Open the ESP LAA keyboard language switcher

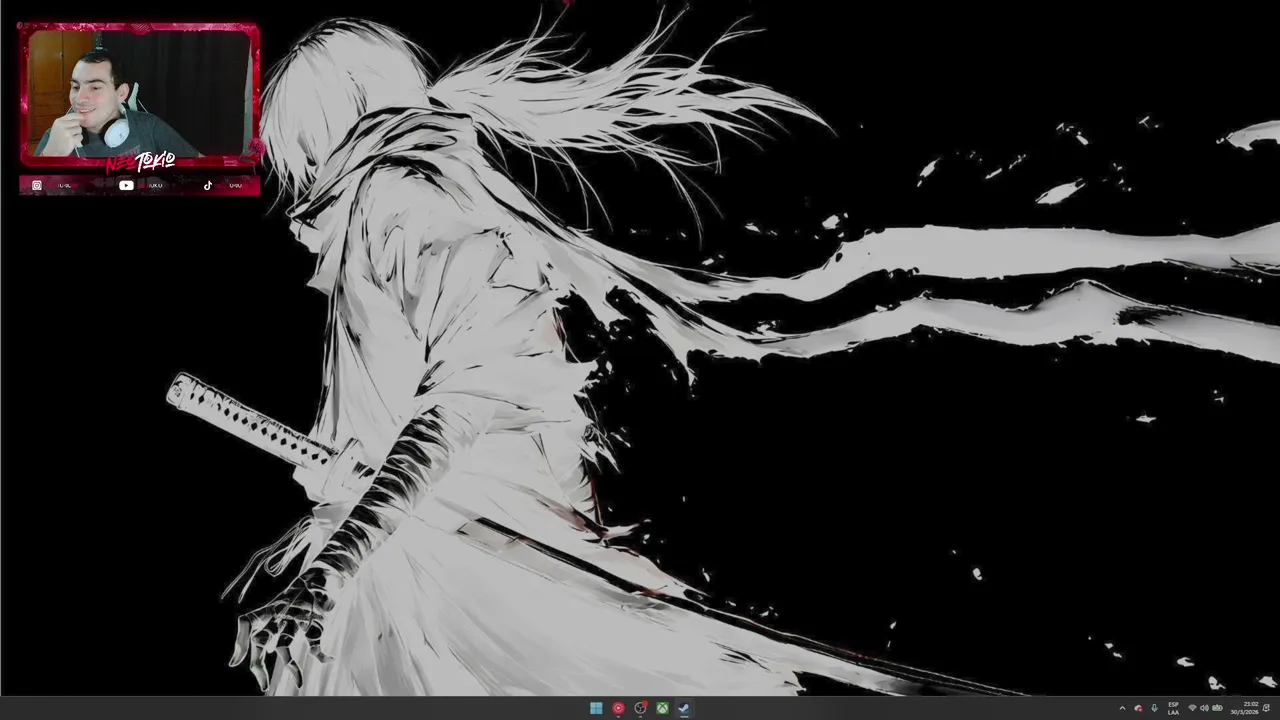pyautogui.click(x=1173, y=709)
